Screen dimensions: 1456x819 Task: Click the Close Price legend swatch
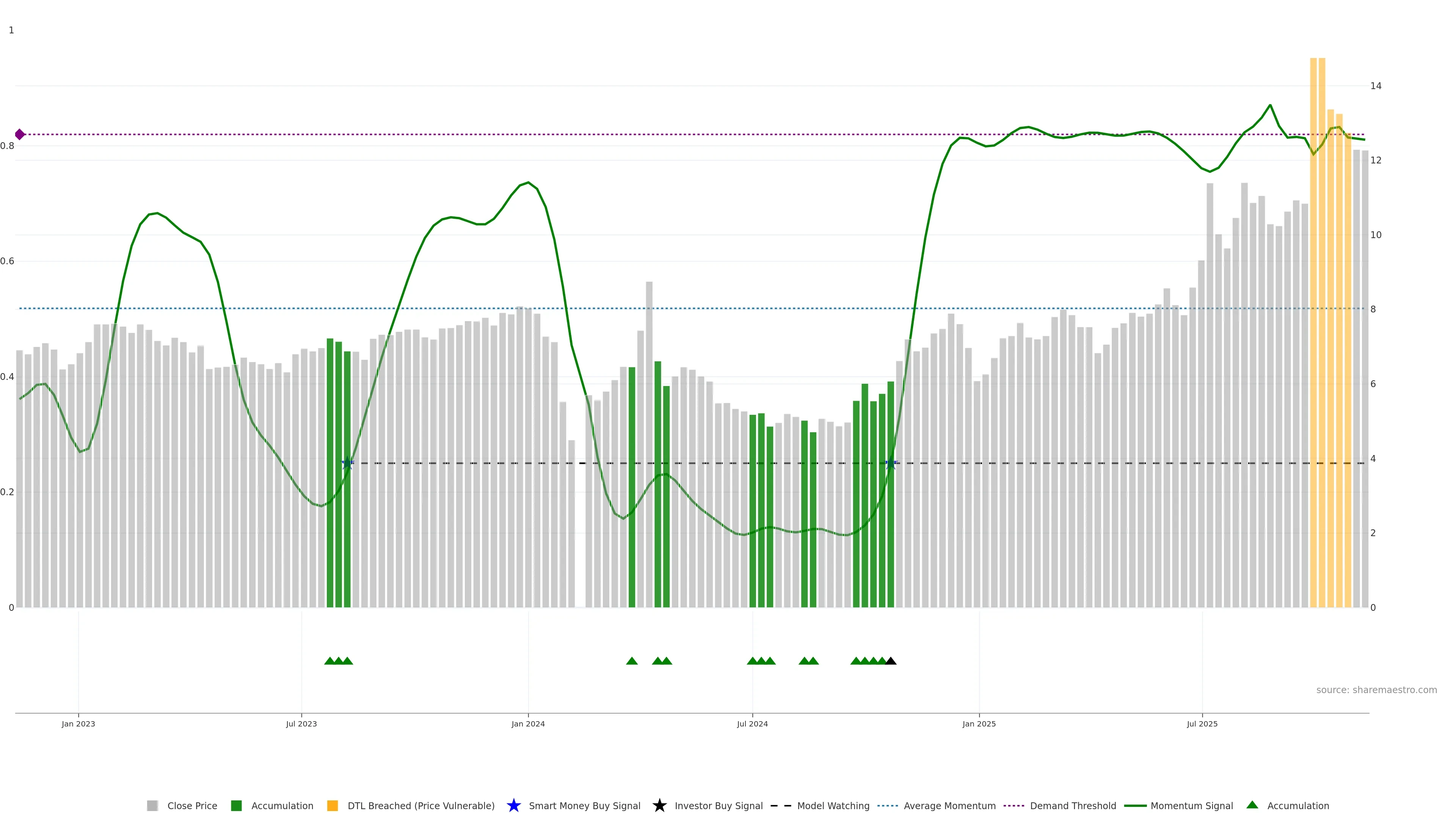[x=152, y=805]
